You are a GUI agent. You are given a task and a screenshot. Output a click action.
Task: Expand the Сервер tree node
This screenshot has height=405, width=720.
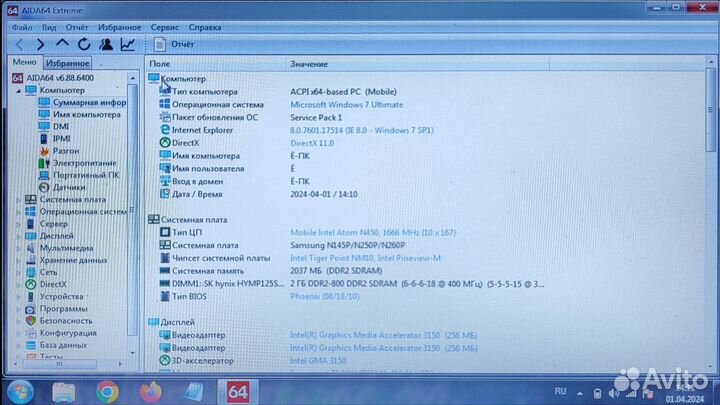coord(18,224)
